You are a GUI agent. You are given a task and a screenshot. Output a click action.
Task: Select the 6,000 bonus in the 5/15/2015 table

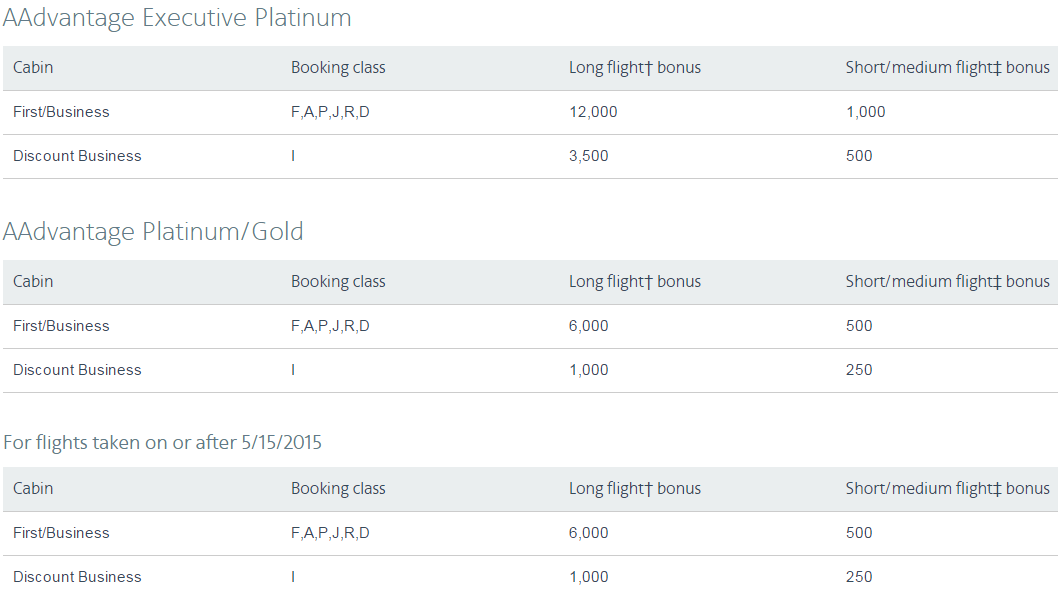pos(588,533)
